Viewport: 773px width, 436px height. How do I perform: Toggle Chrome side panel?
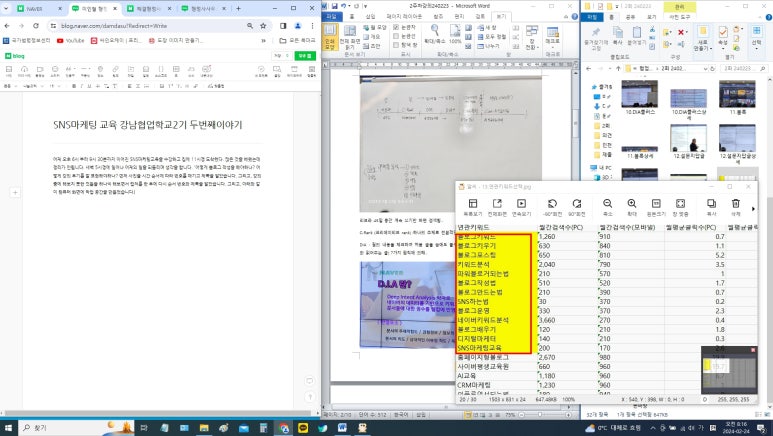283,26
